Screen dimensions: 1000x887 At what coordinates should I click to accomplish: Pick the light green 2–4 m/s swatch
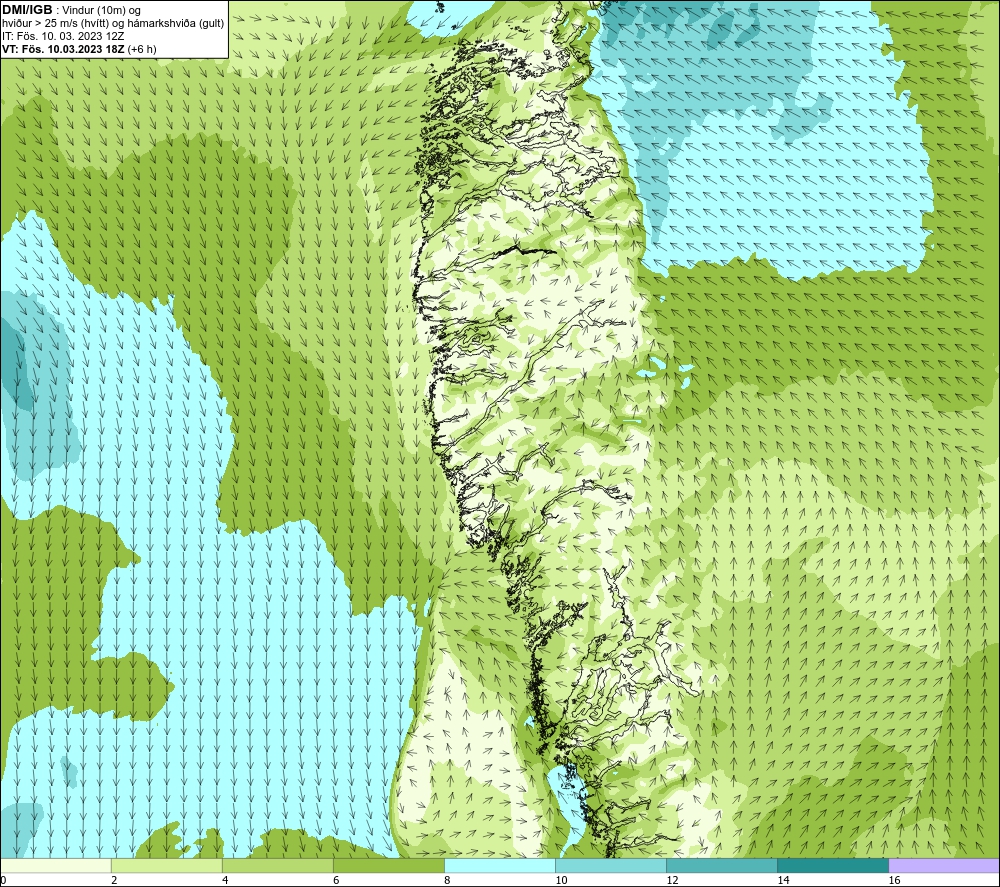166,865
